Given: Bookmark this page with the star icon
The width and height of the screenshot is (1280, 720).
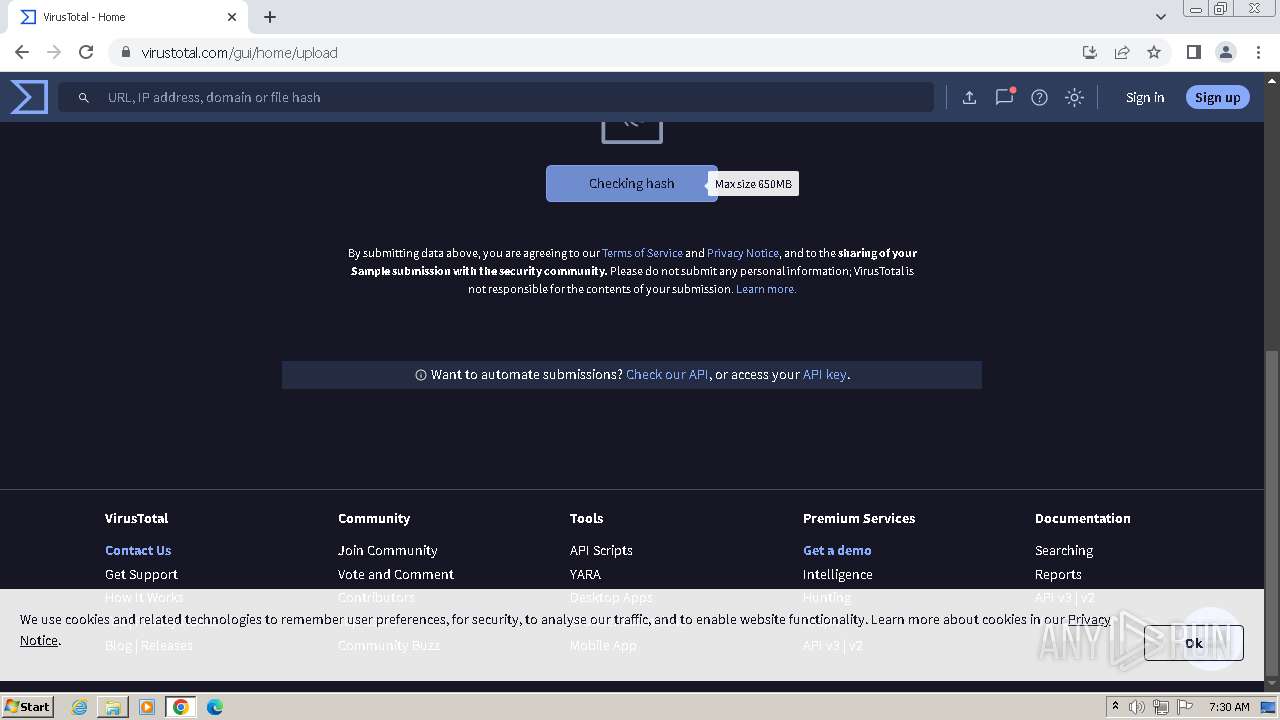Looking at the screenshot, I should tap(1154, 52).
